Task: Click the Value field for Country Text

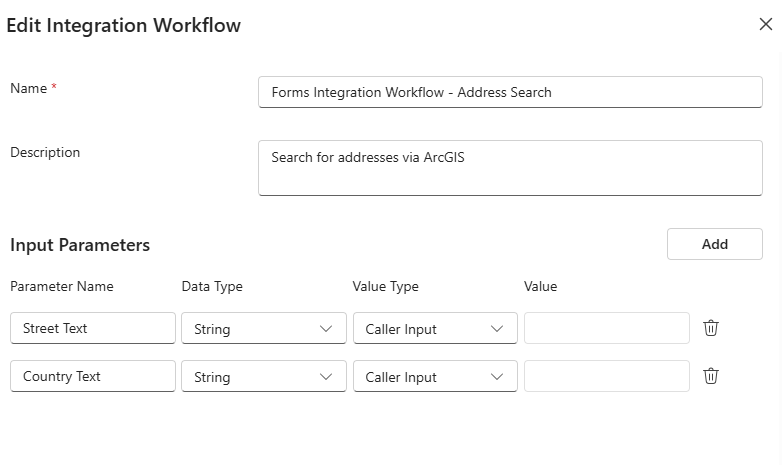Action: tap(606, 376)
